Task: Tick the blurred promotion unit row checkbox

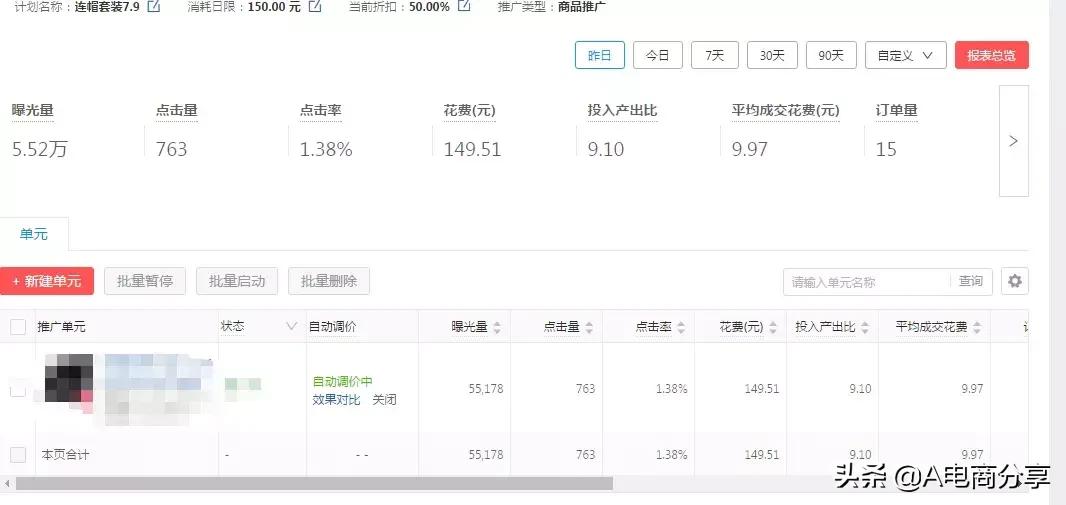Action: coord(18,389)
